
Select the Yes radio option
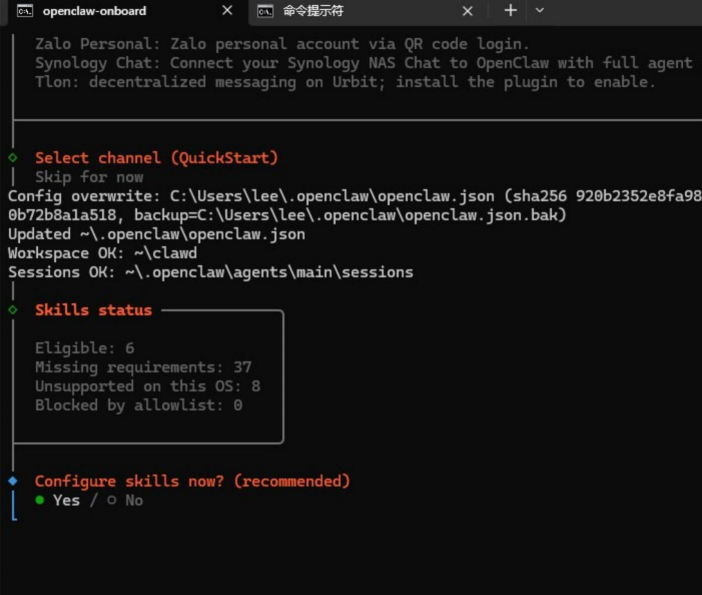pos(58,500)
